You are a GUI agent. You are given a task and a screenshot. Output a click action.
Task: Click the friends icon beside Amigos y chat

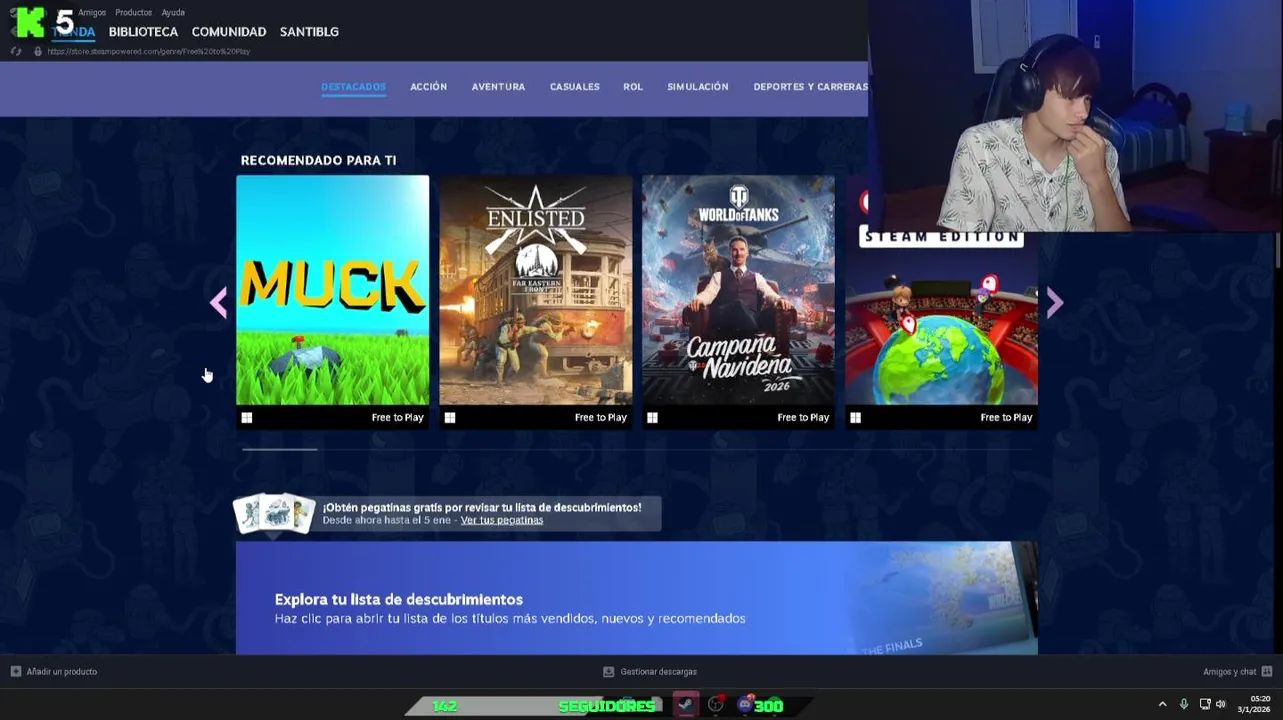tap(1267, 672)
